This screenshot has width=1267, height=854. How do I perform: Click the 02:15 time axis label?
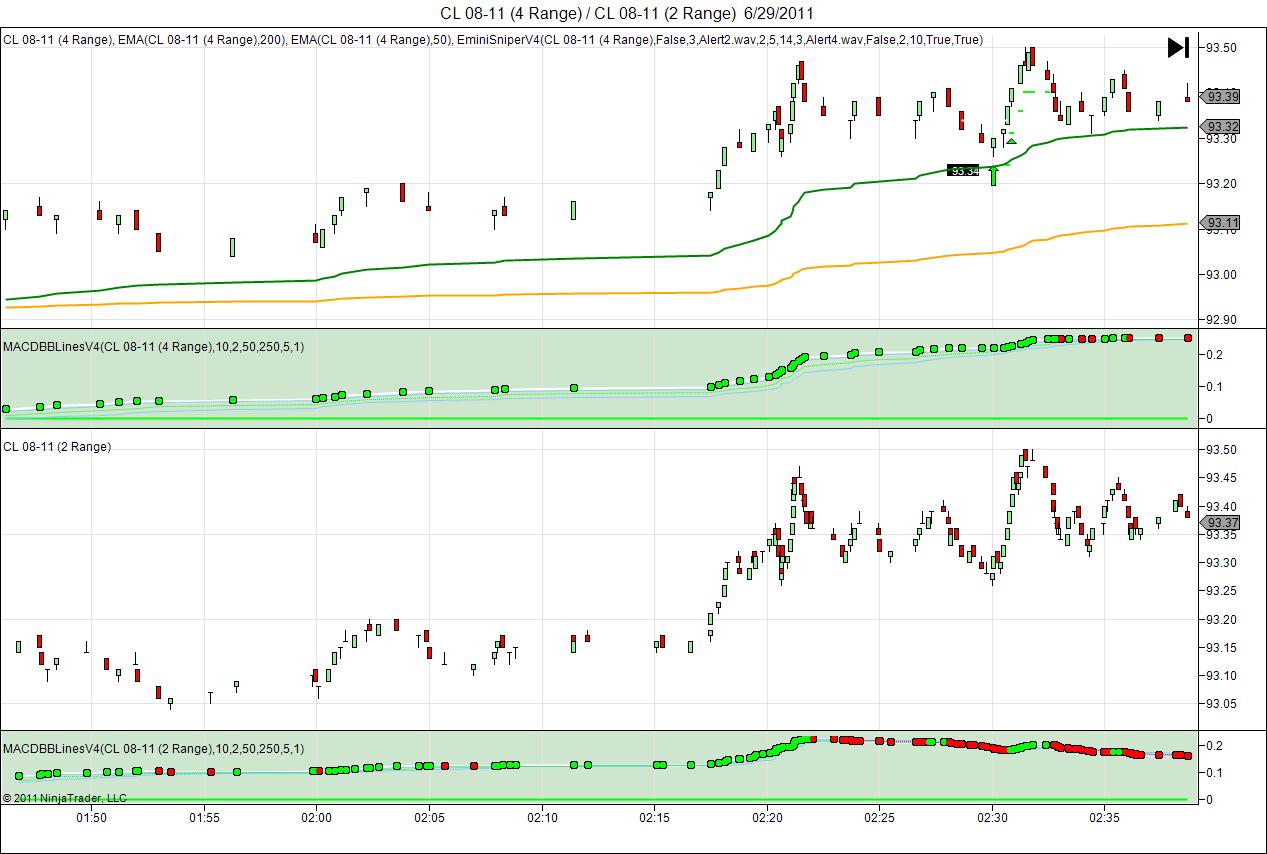[x=654, y=818]
